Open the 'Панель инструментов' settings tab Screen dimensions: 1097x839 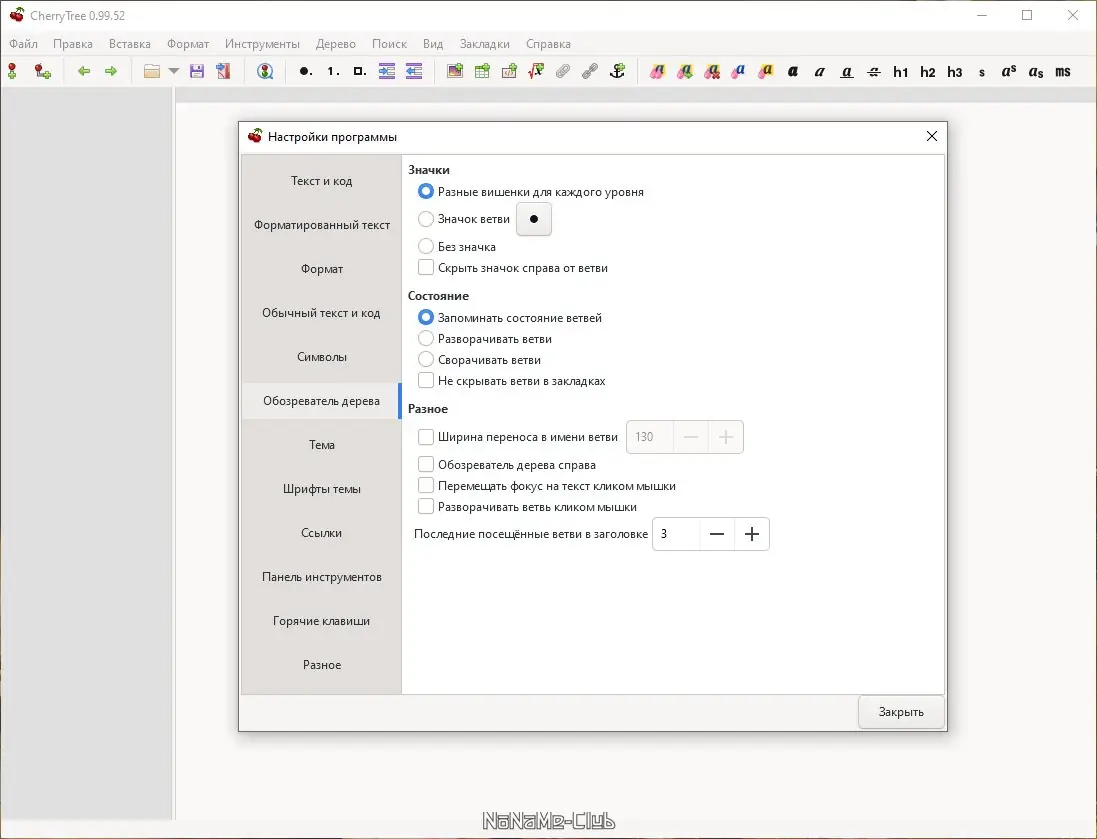[x=321, y=577]
